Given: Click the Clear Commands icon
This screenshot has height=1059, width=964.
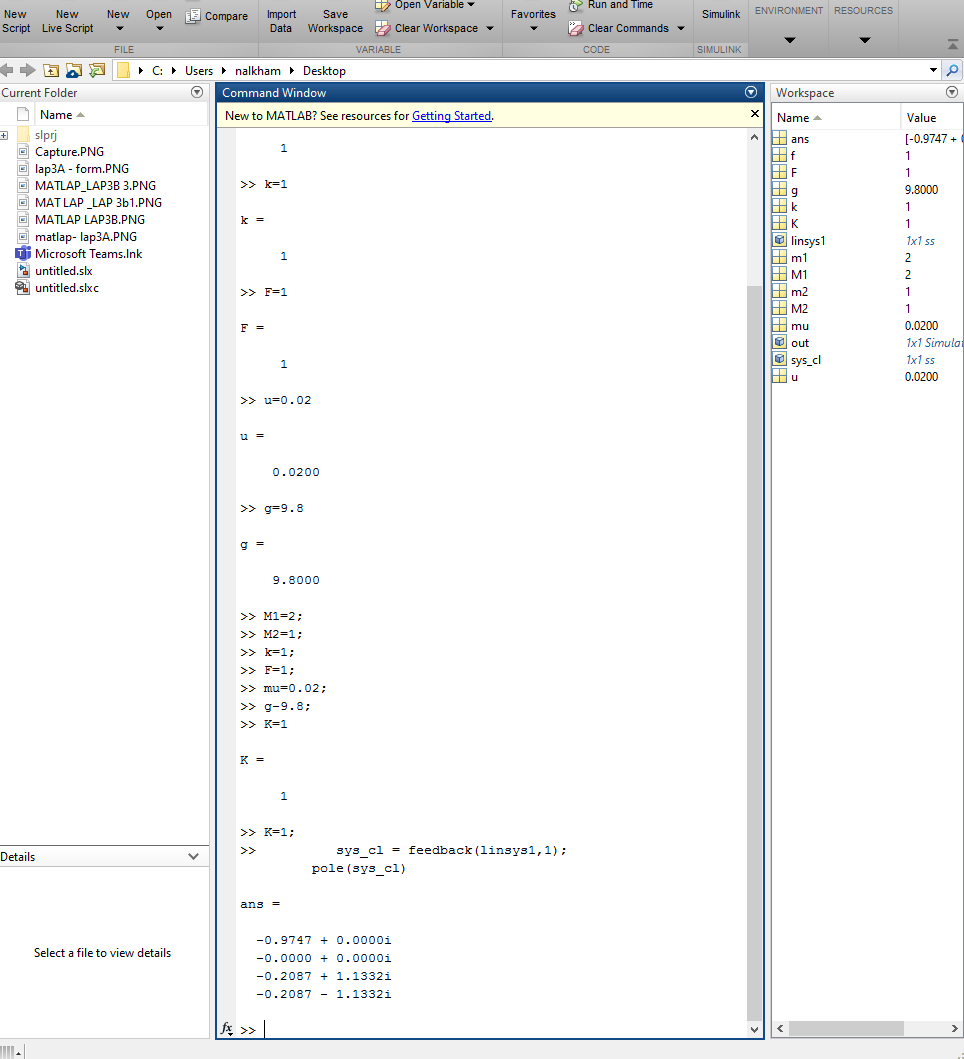Looking at the screenshot, I should 576,28.
